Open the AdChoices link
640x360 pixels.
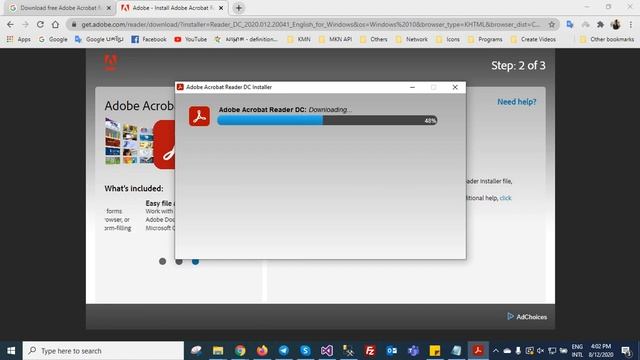[527, 317]
